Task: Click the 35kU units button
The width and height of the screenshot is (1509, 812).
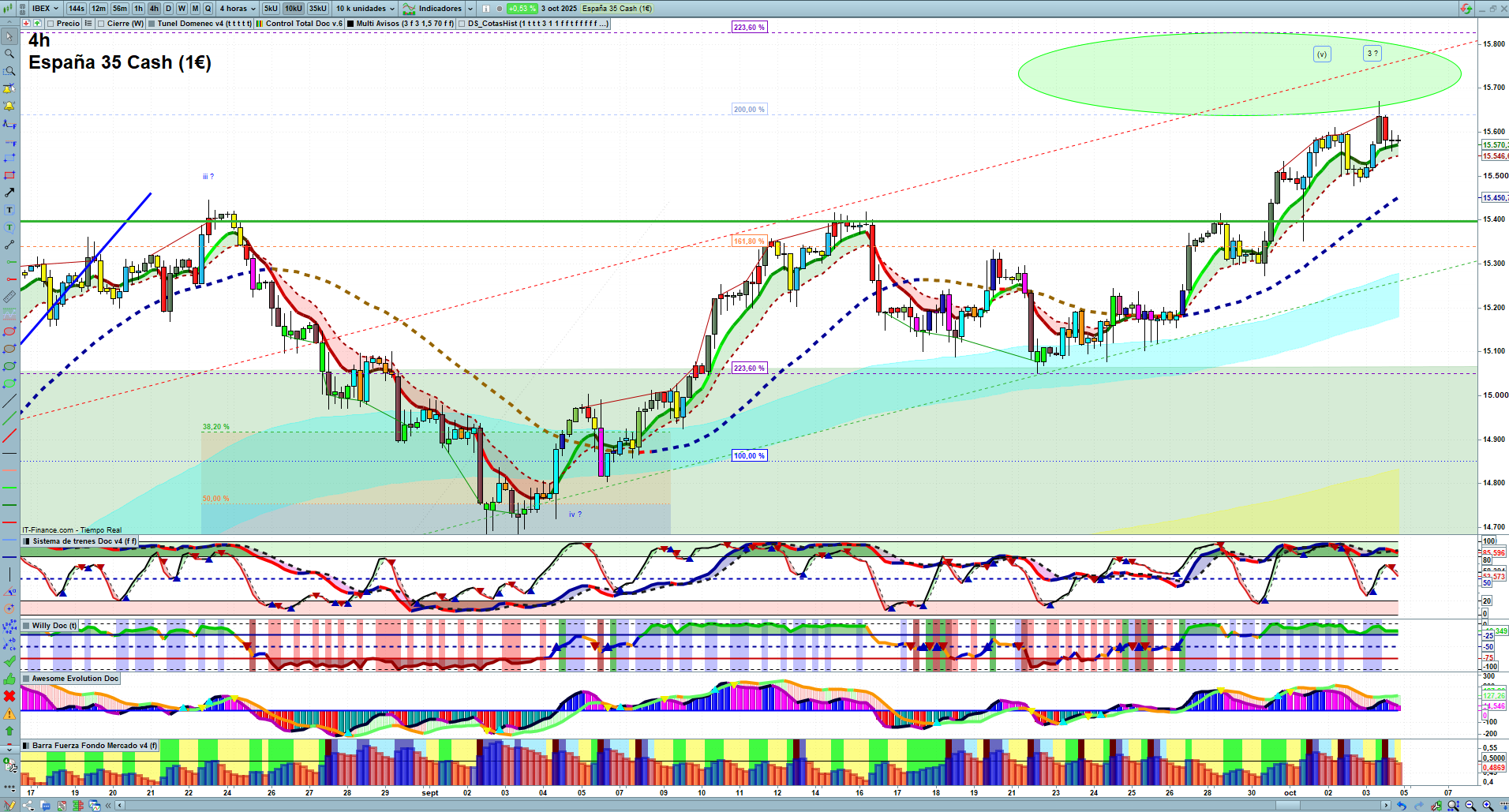Action: tap(318, 9)
